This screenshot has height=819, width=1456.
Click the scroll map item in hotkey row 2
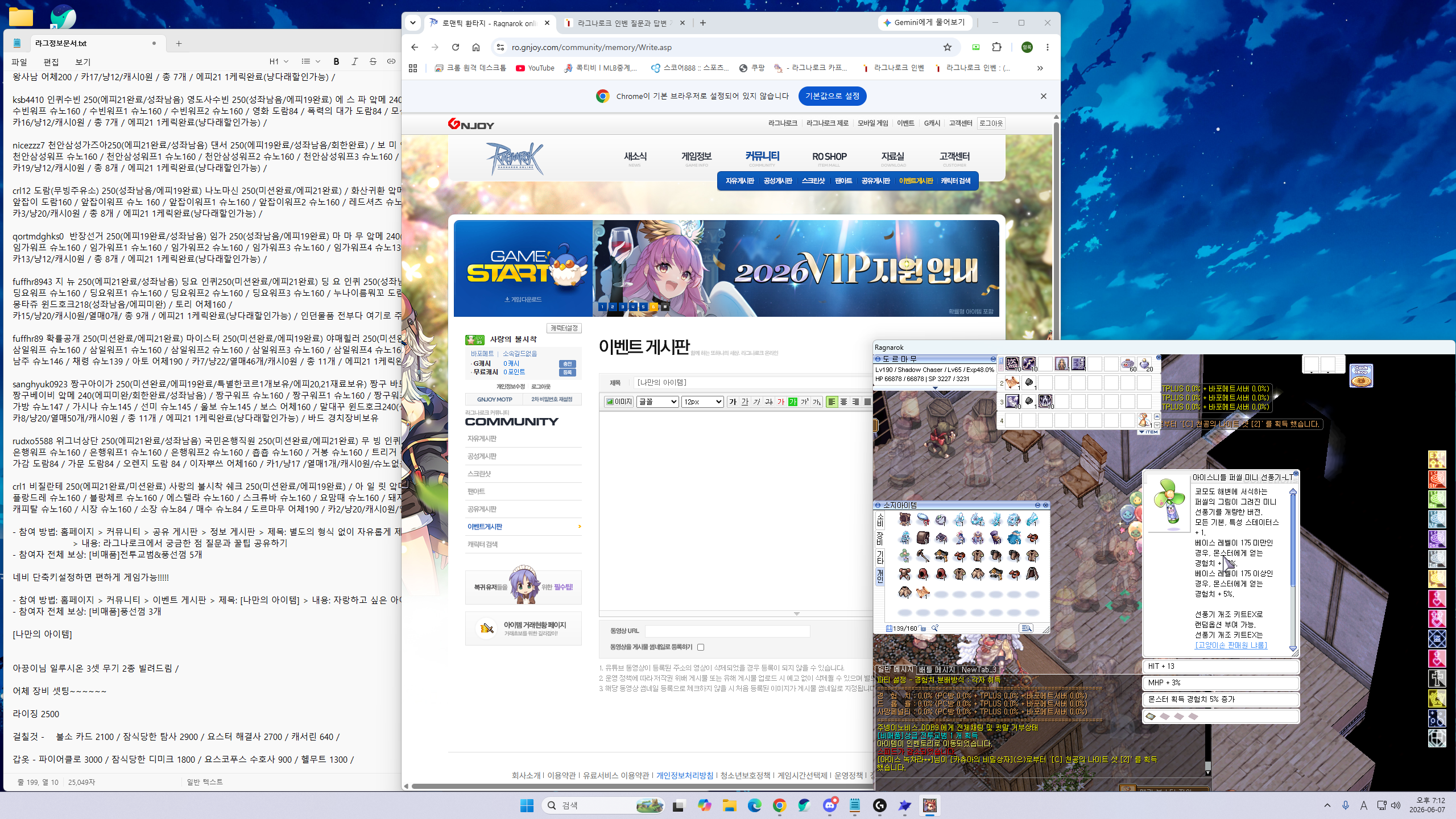point(1012,383)
